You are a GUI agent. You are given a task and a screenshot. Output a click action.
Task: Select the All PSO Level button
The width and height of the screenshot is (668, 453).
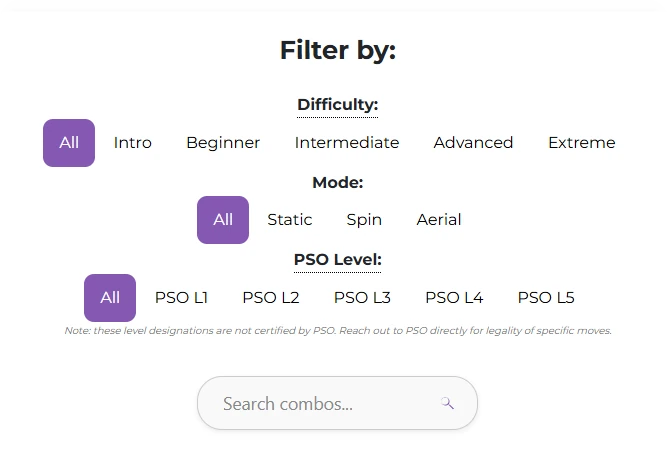110,298
